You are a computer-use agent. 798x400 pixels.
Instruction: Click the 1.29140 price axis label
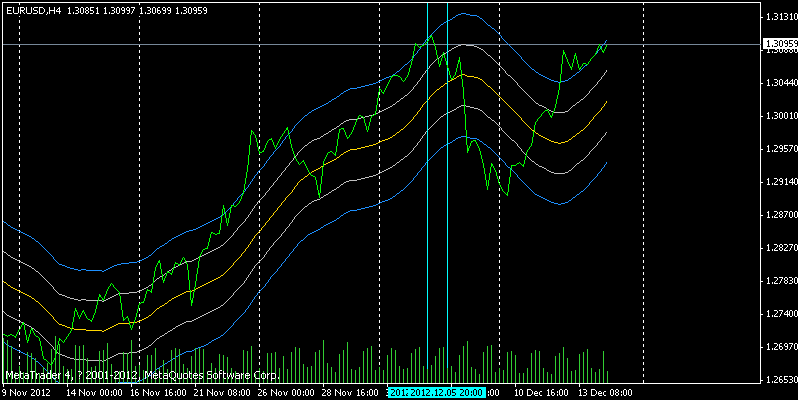click(x=781, y=182)
